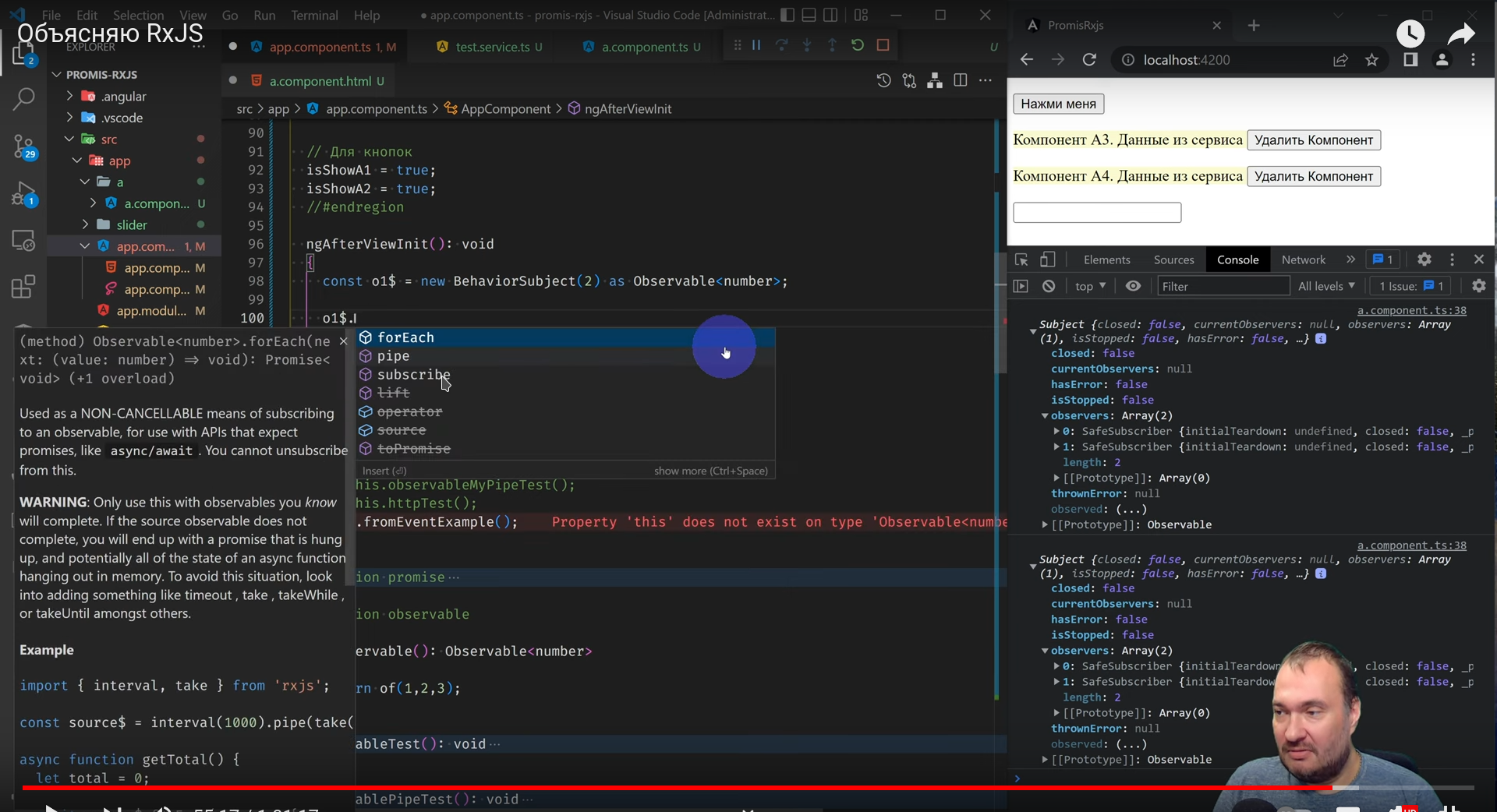This screenshot has height=812, width=1497.
Task: Click the debug Stop square icon
Action: [883, 46]
